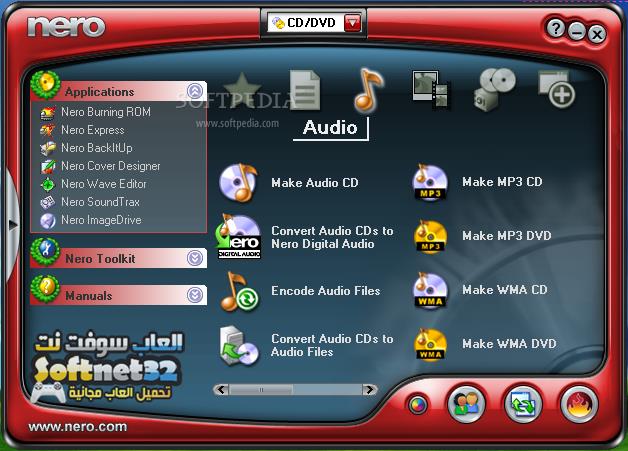Click the Make WMA DVD icon
Image resolution: width=628 pixels, height=451 pixels.
click(x=431, y=344)
